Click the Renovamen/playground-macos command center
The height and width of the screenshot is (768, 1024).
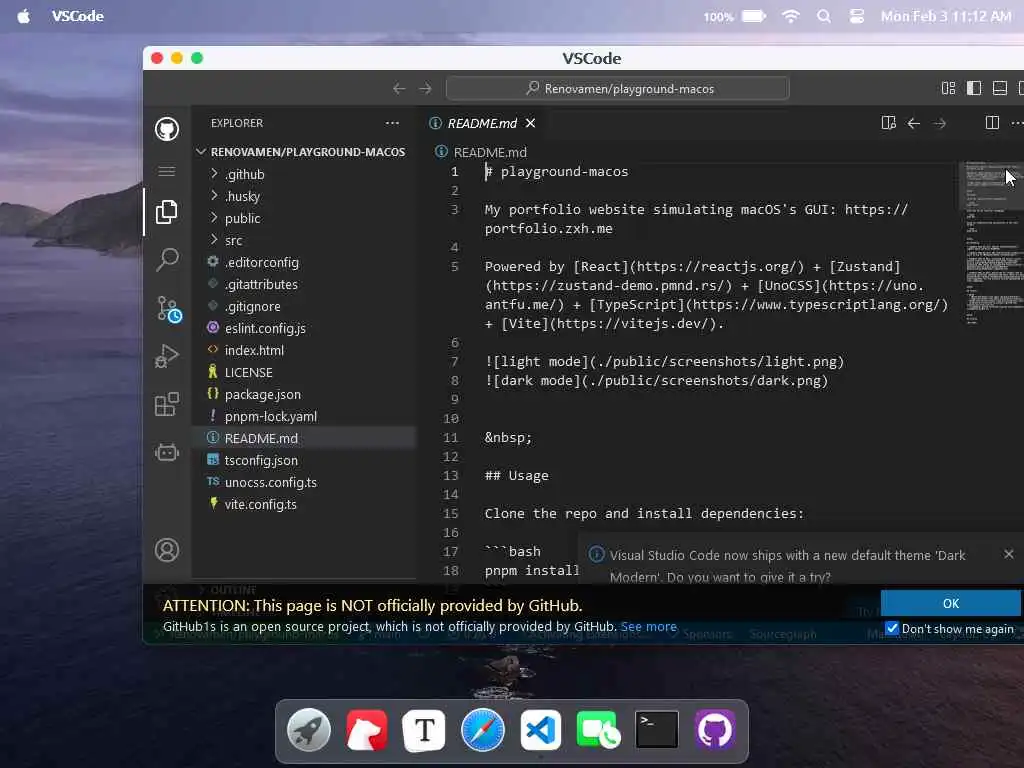[x=617, y=88]
